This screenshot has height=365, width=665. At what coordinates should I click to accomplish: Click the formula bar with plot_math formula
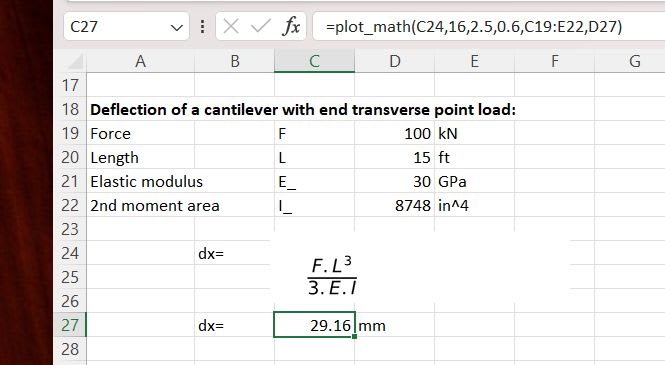[x=489, y=26]
